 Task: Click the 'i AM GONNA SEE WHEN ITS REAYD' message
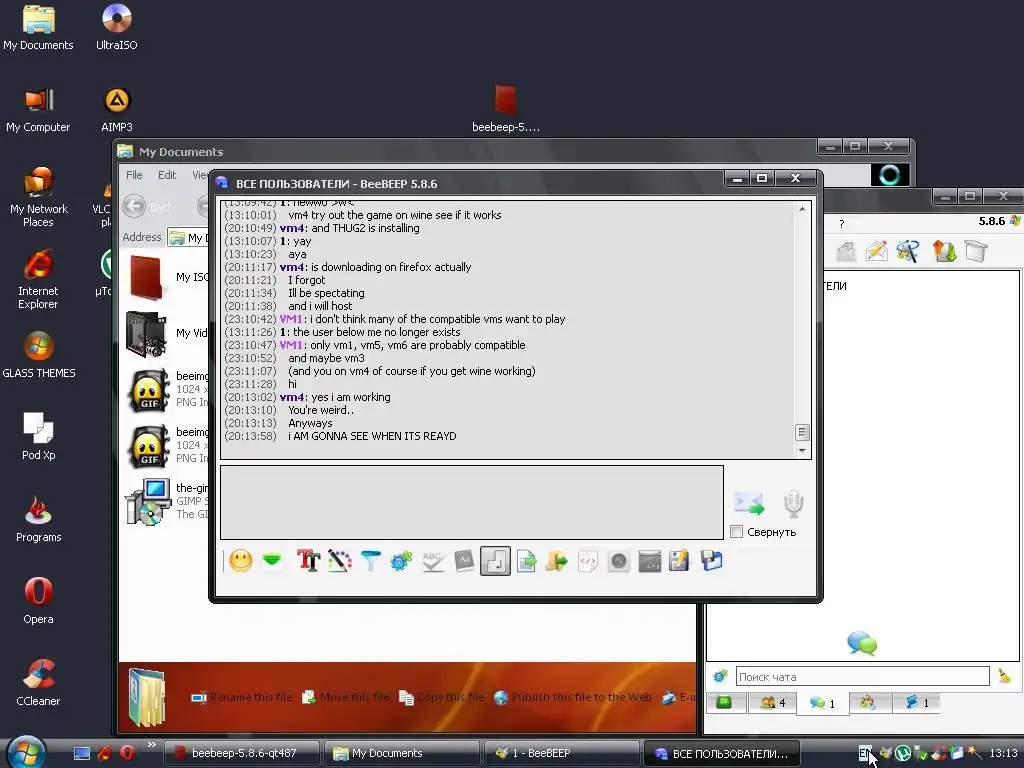point(372,436)
